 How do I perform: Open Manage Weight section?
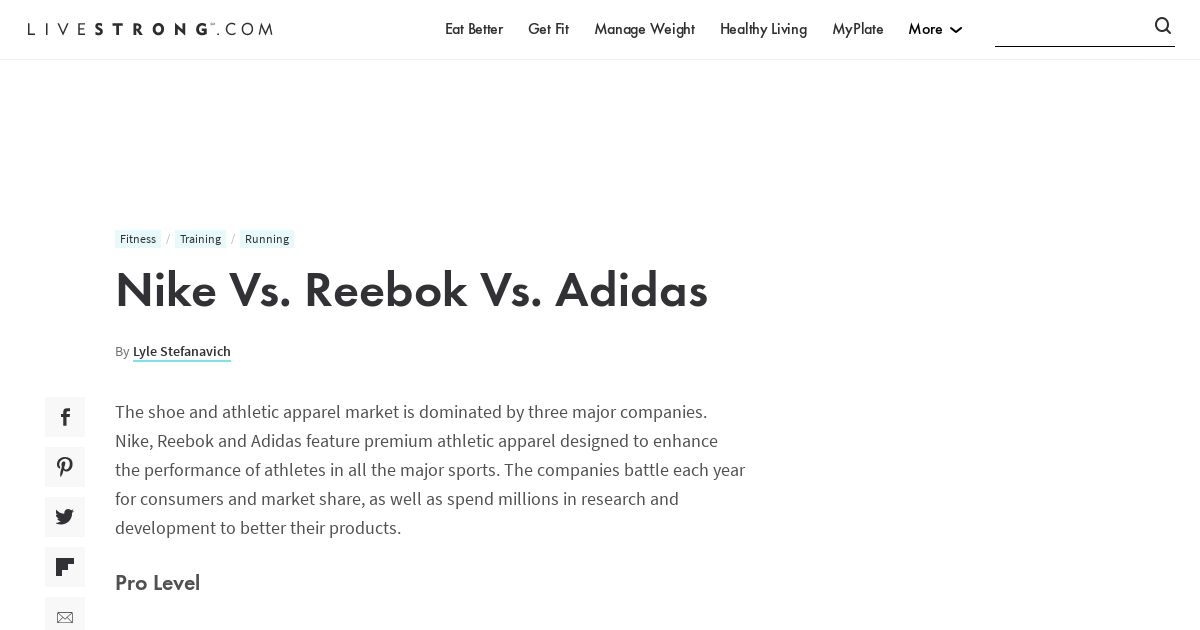(x=644, y=29)
